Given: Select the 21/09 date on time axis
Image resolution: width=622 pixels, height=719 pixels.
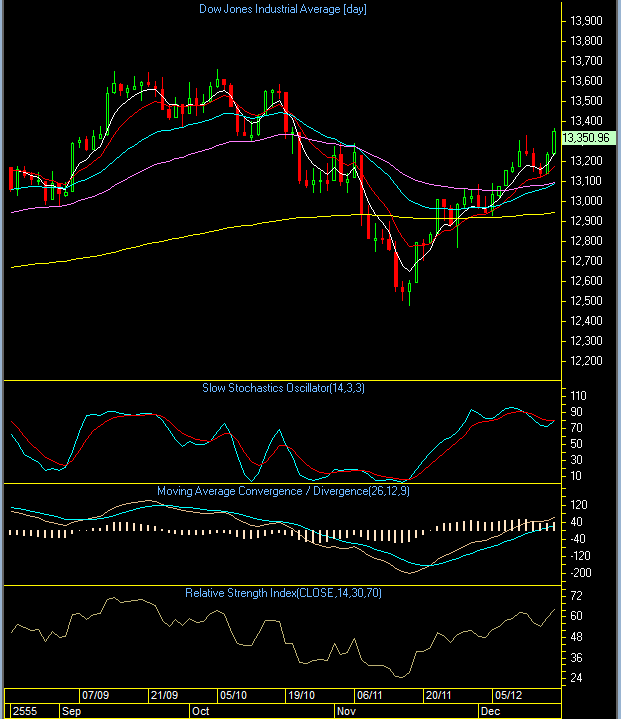Looking at the screenshot, I should point(164,695).
